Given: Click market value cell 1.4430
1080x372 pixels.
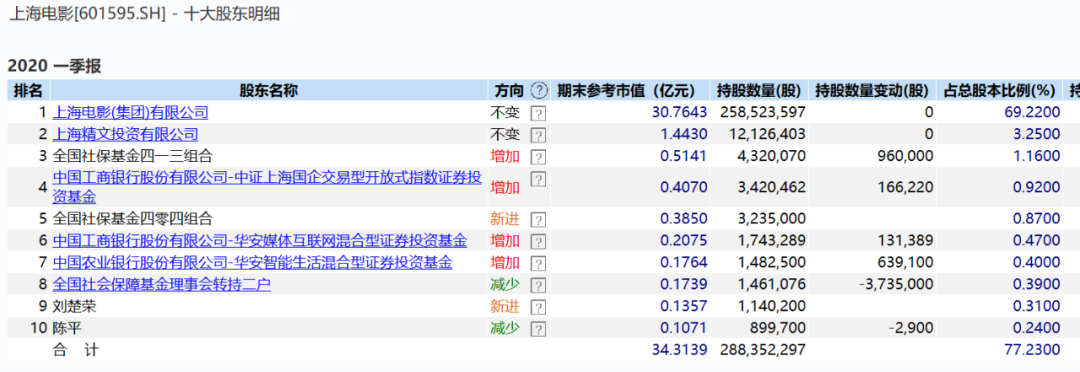Looking at the screenshot, I should tap(683, 134).
